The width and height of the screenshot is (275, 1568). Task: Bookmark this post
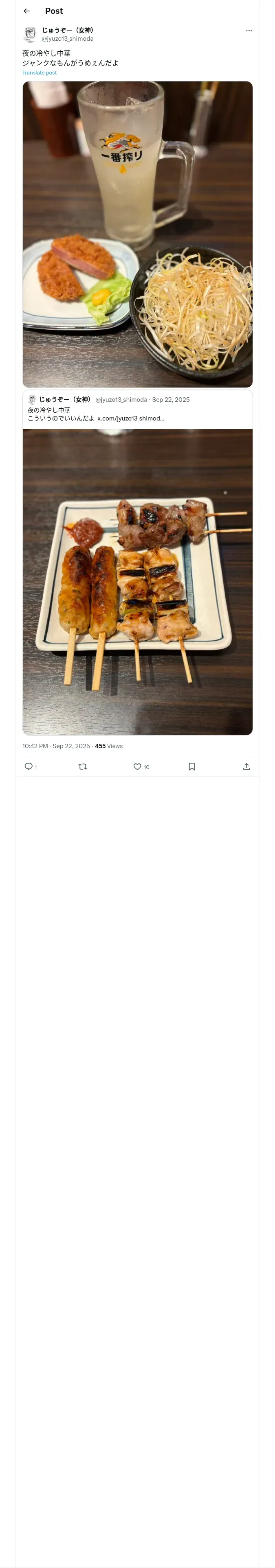[x=192, y=766]
